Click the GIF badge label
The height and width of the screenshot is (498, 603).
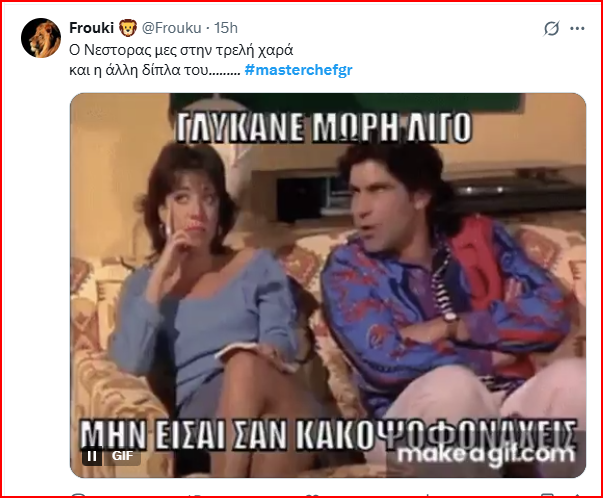point(123,456)
